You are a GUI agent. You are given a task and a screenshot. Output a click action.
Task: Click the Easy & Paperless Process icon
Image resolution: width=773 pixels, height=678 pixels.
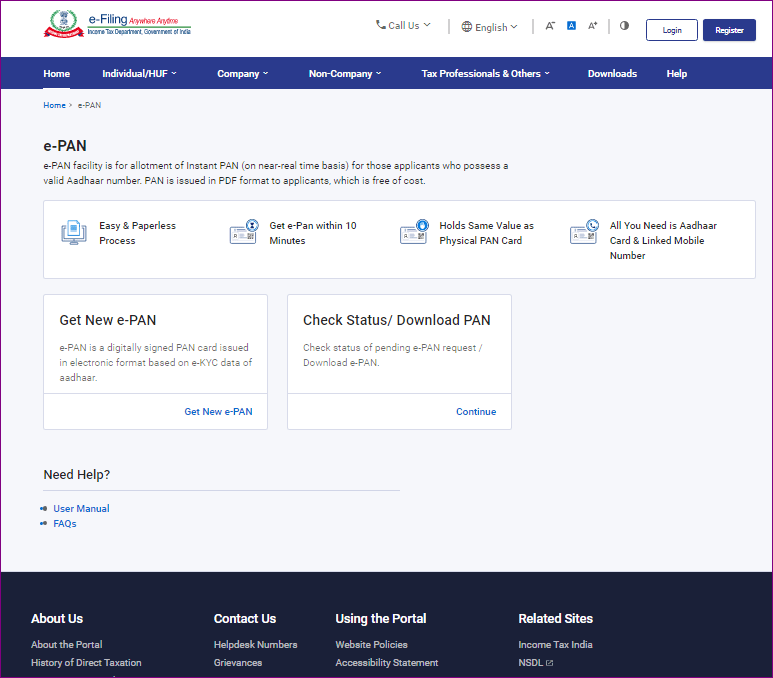[73, 233]
